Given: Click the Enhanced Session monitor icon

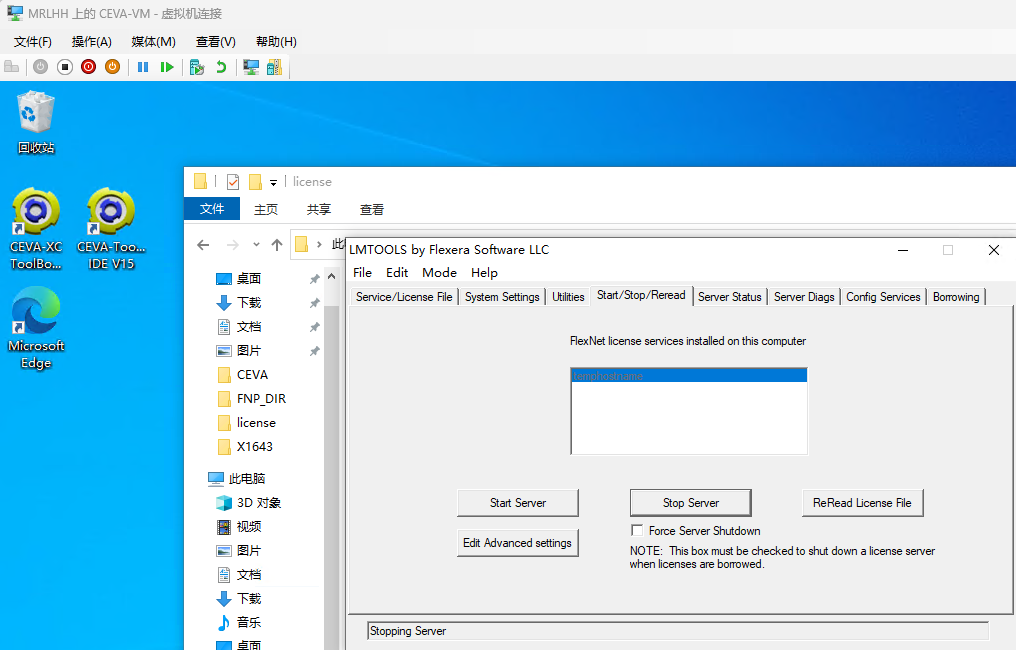Looking at the screenshot, I should (251, 67).
